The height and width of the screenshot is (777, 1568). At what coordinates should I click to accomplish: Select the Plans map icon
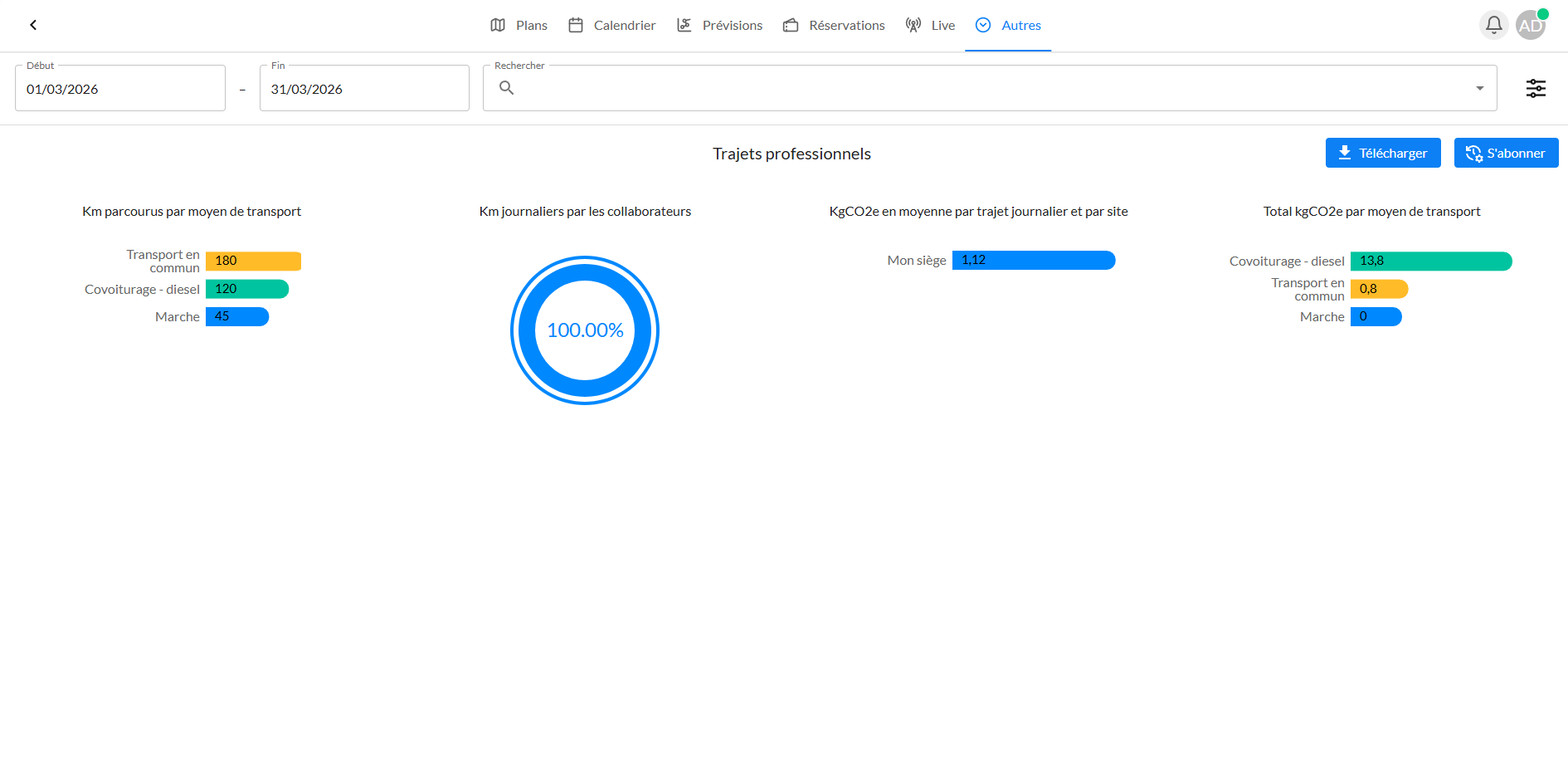(x=497, y=25)
